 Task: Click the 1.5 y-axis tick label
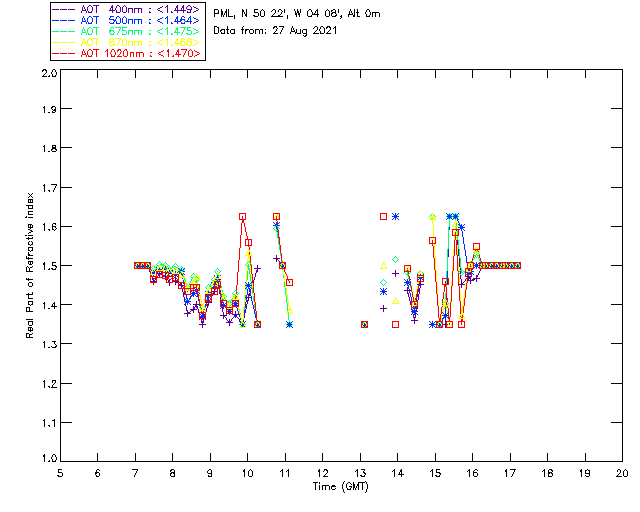coord(49,266)
